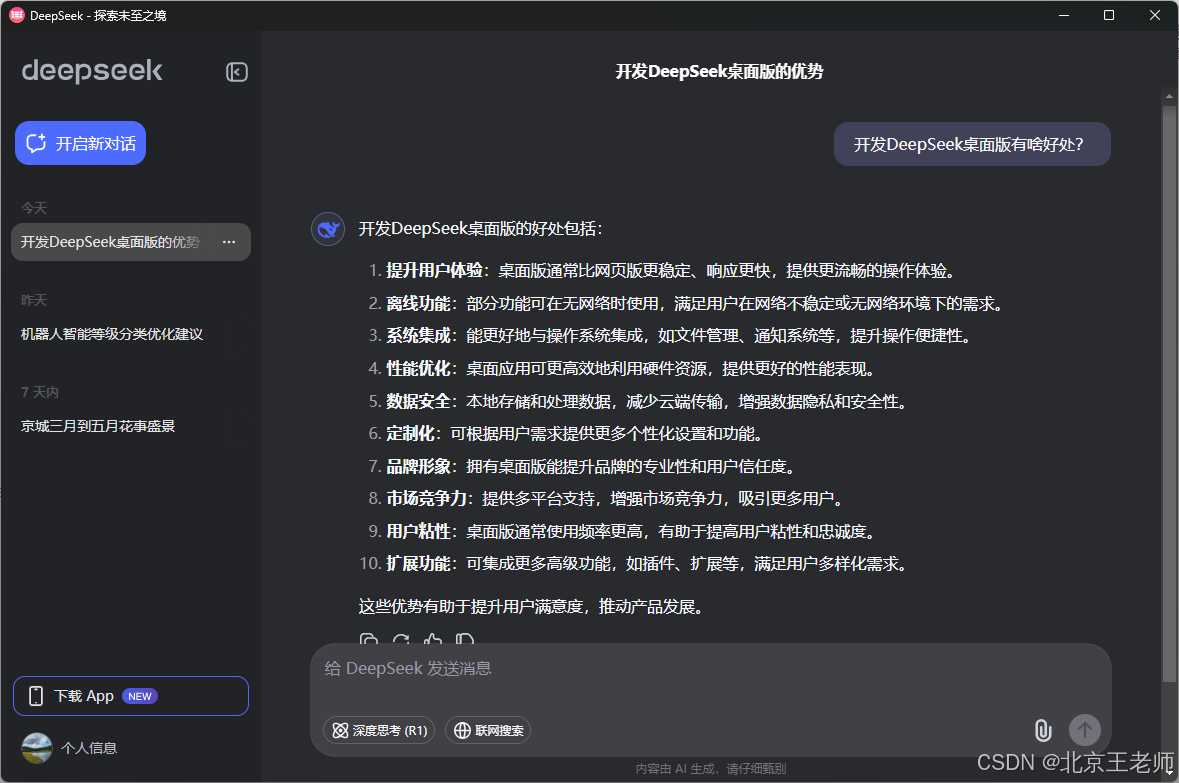Click the 7 天内 section label
Image resolution: width=1179 pixels, height=783 pixels.
pos(40,393)
